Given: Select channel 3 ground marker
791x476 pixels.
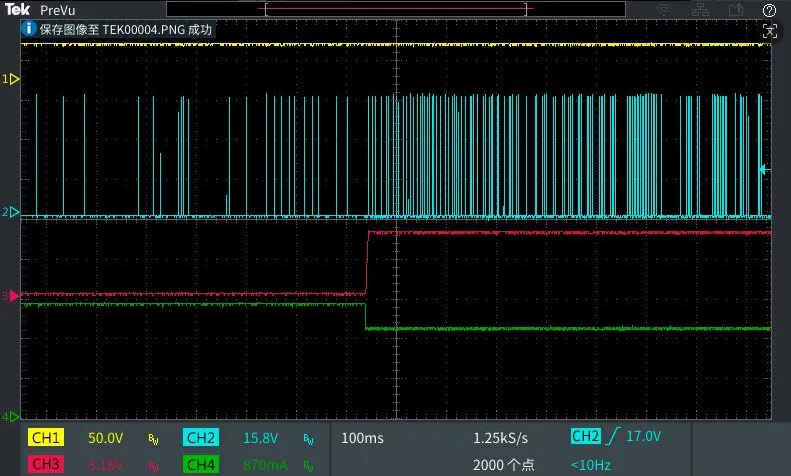Looking at the screenshot, I should (11, 296).
